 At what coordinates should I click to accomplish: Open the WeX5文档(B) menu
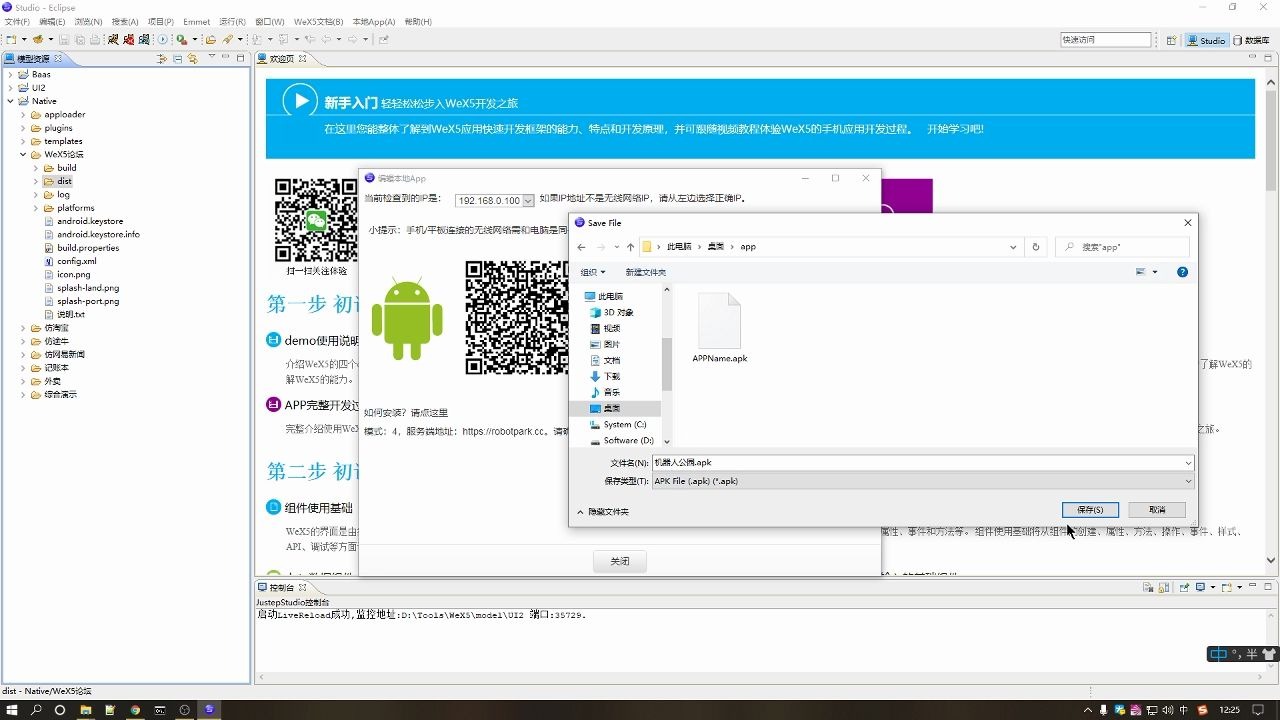click(318, 21)
